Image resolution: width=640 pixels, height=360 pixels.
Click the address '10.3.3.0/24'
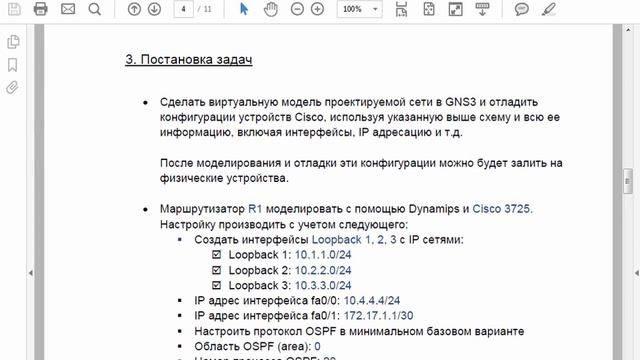pos(323,285)
